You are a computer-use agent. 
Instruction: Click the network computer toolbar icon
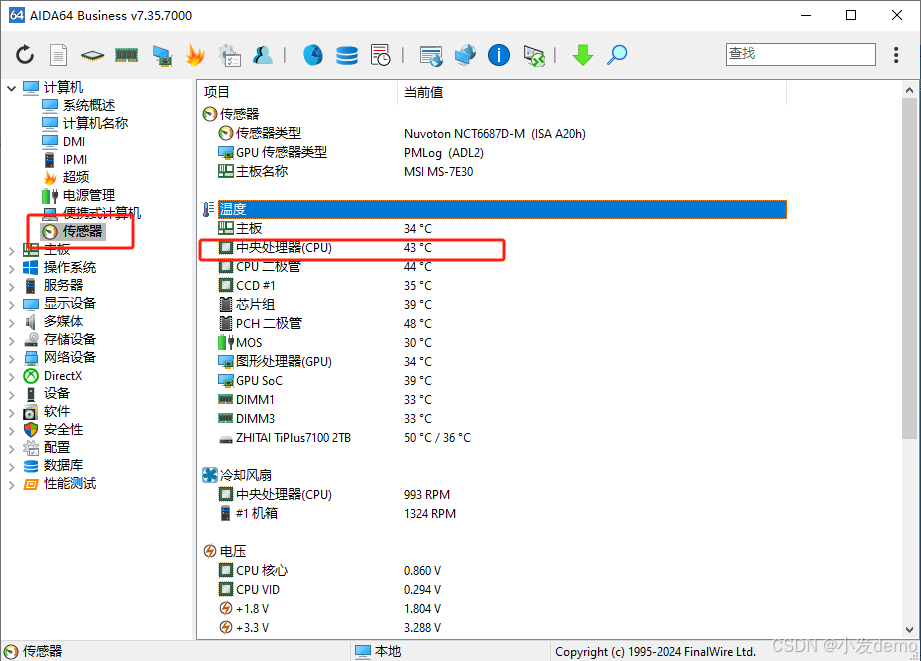(162, 55)
